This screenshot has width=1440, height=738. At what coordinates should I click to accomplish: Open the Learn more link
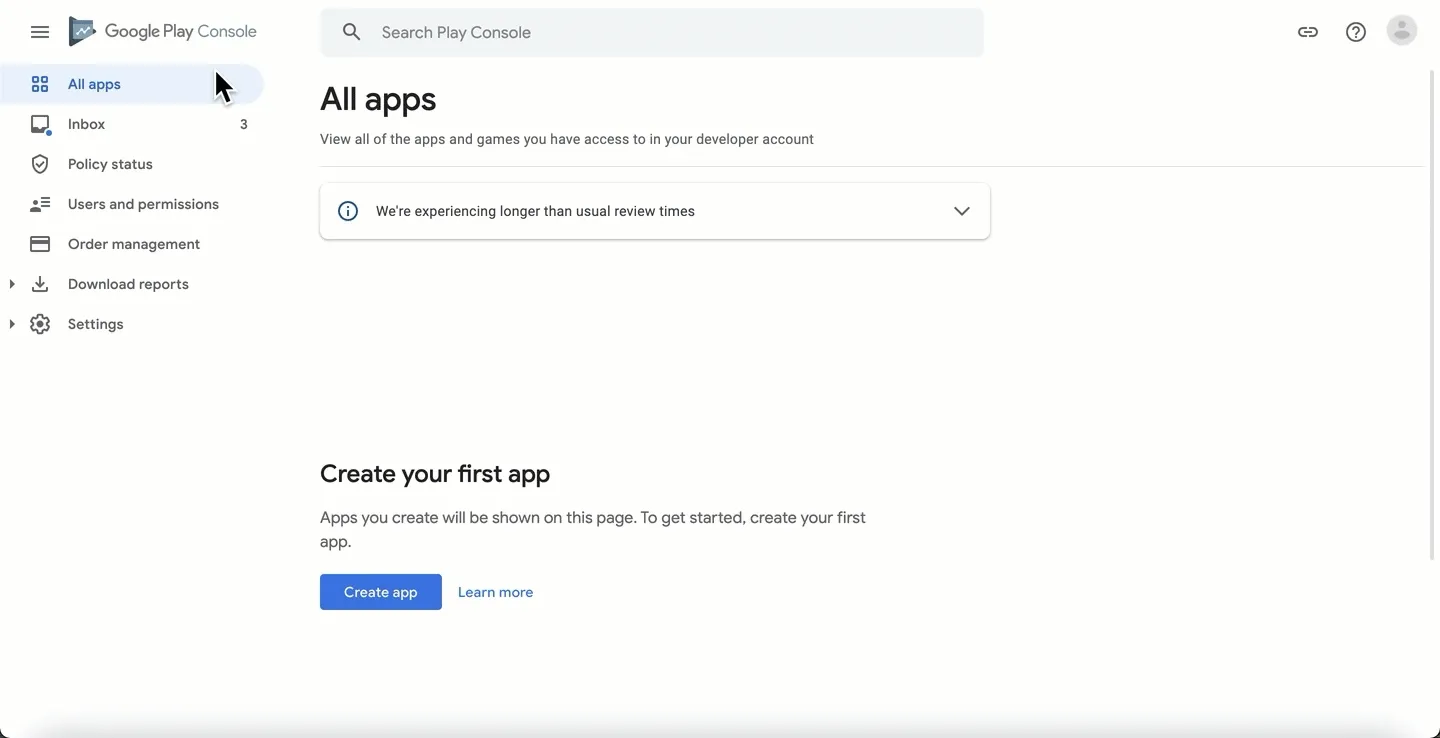point(495,591)
